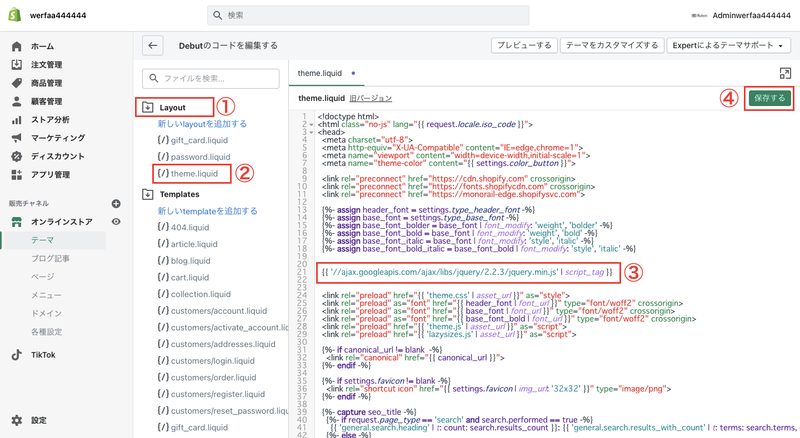Open password.liquid layout file
This screenshot has height=438, width=800.
point(193,157)
